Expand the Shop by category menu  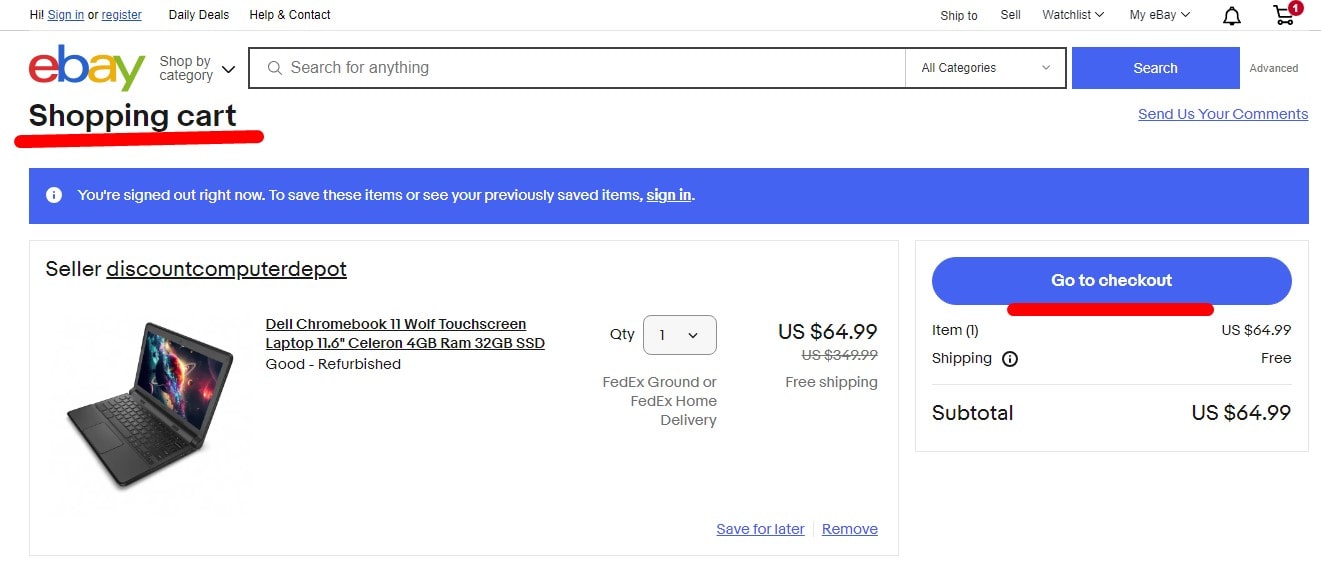(x=197, y=68)
